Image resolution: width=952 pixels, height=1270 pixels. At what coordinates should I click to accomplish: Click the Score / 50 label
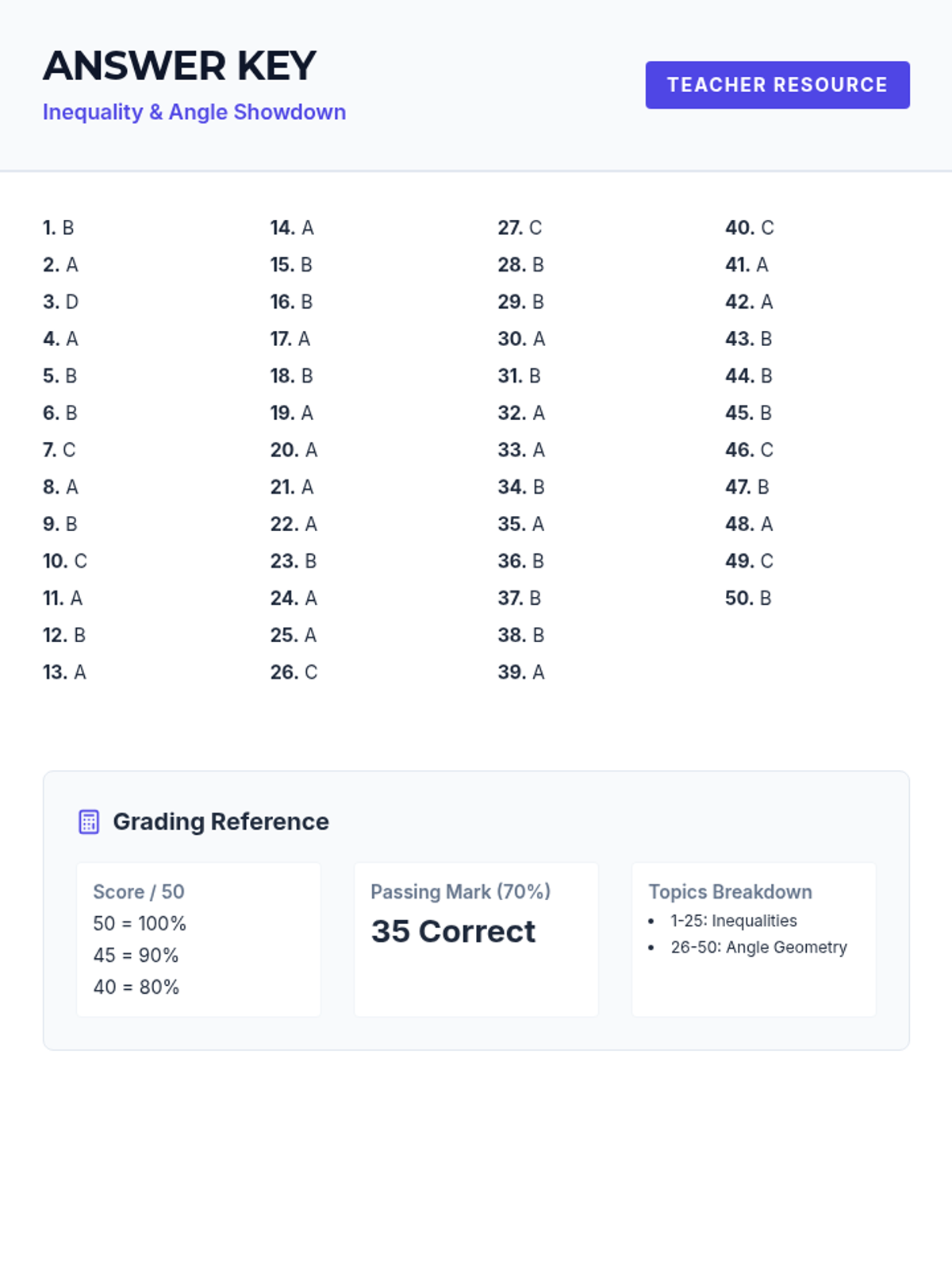[139, 891]
